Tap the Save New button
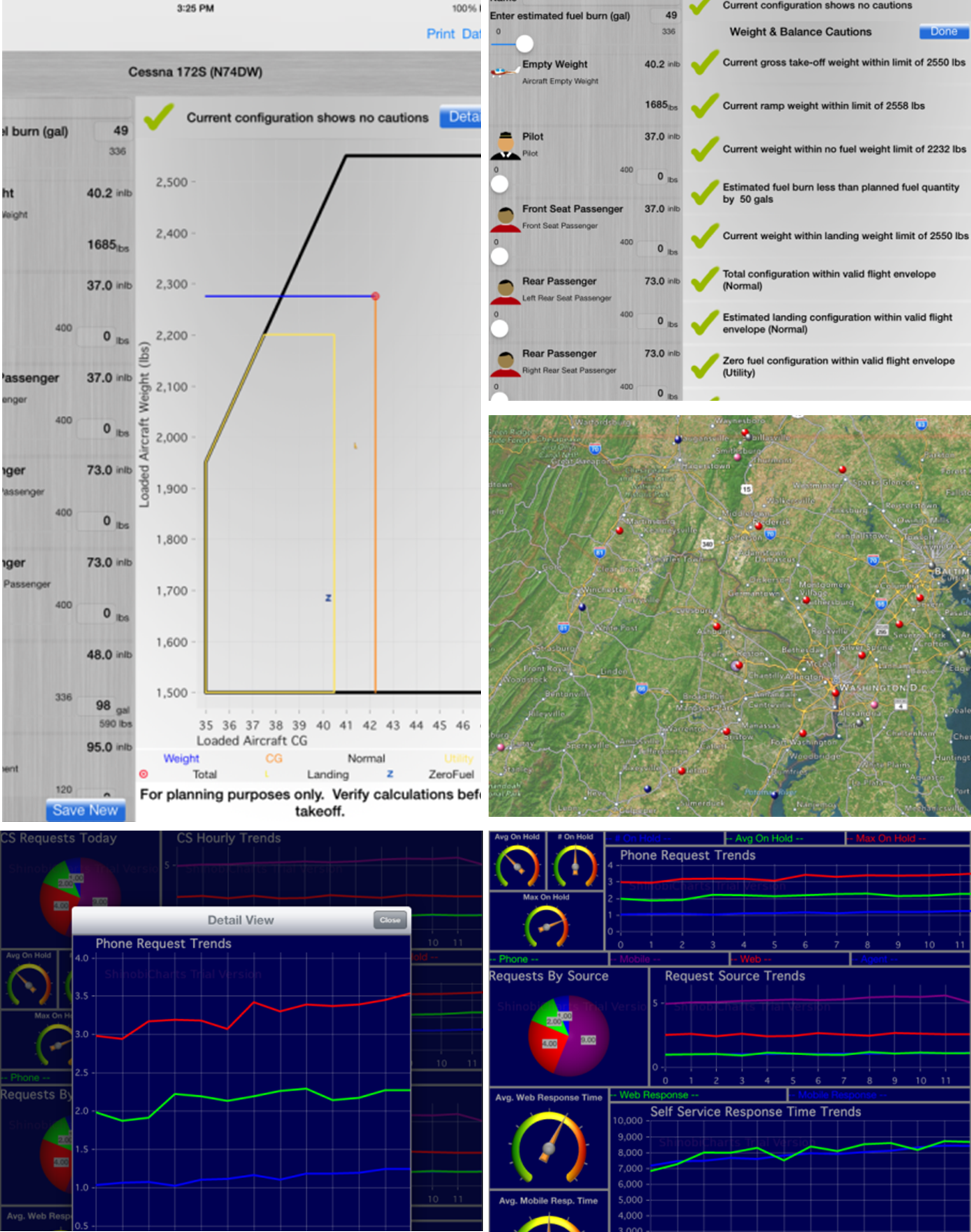 tap(85, 810)
